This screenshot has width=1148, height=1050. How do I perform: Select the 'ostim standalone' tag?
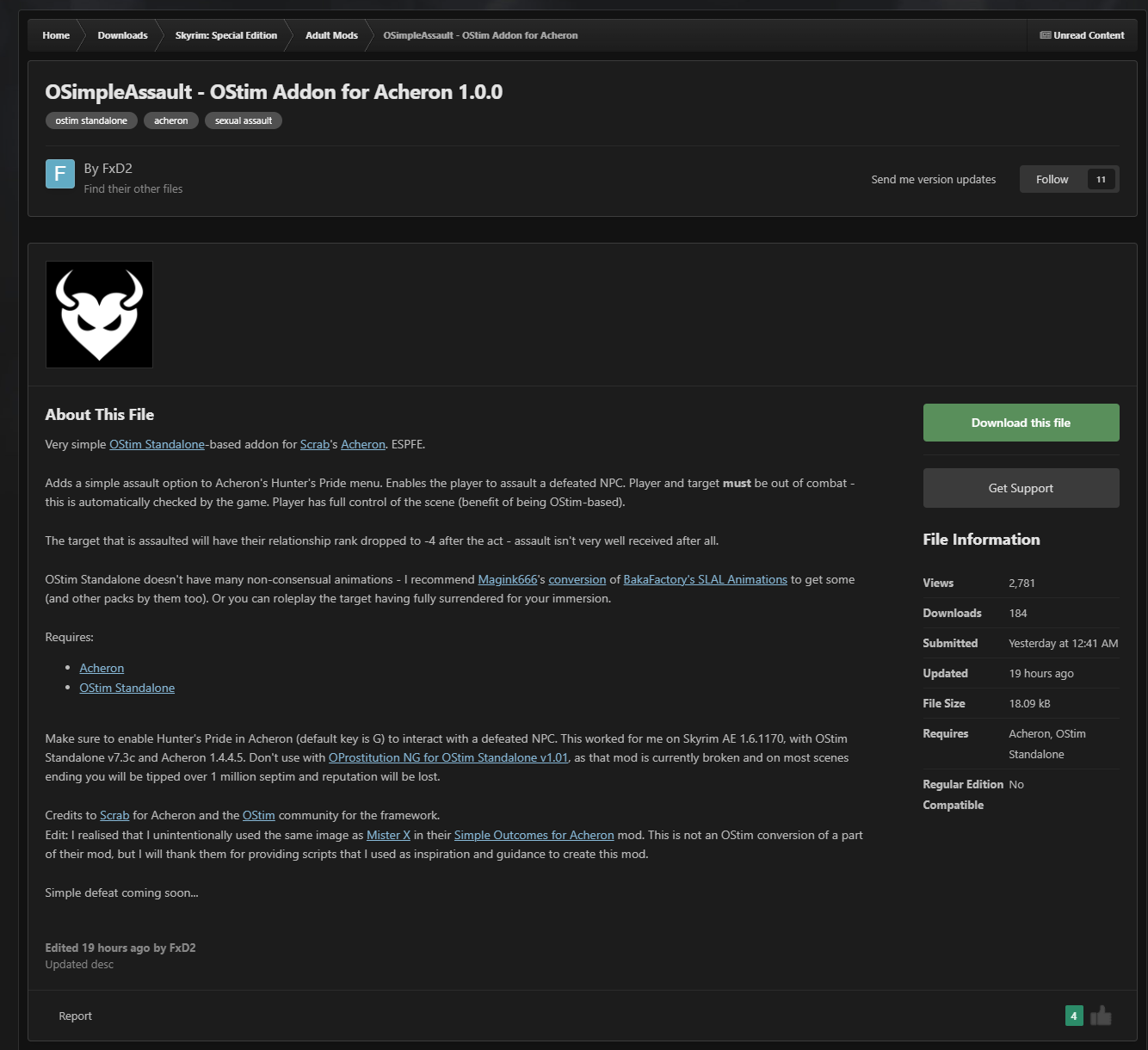[91, 120]
